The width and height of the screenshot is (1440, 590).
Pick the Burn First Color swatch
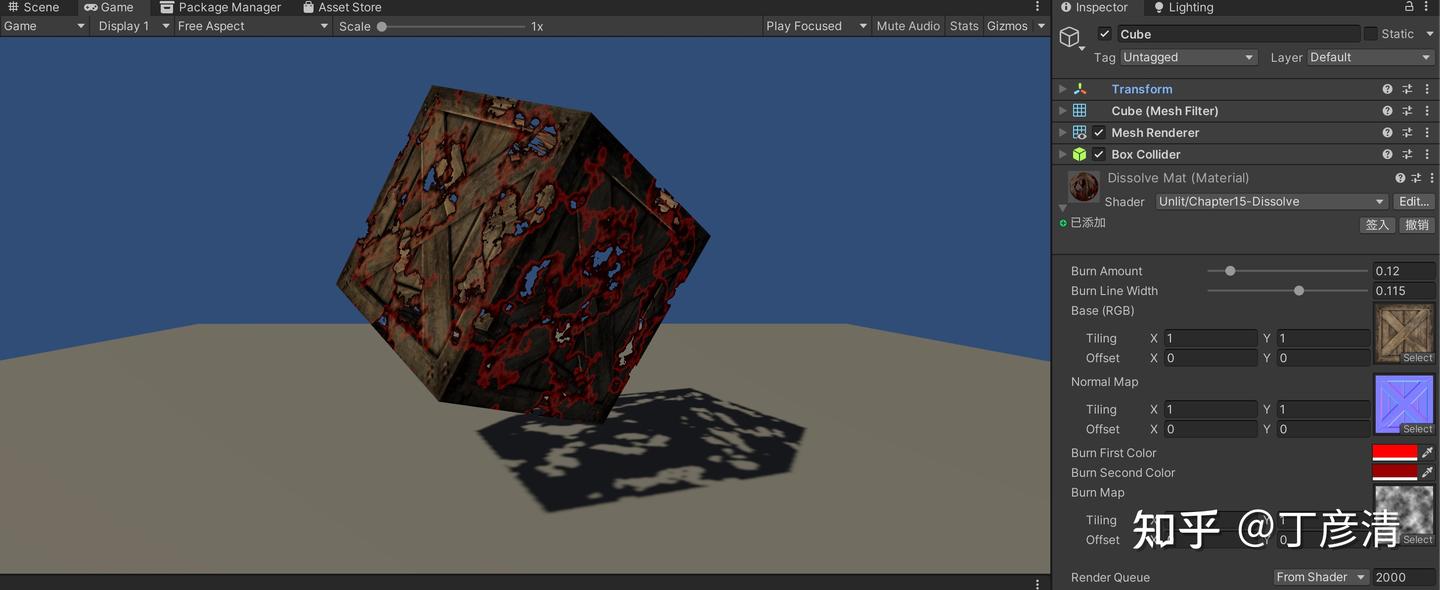coord(1396,452)
